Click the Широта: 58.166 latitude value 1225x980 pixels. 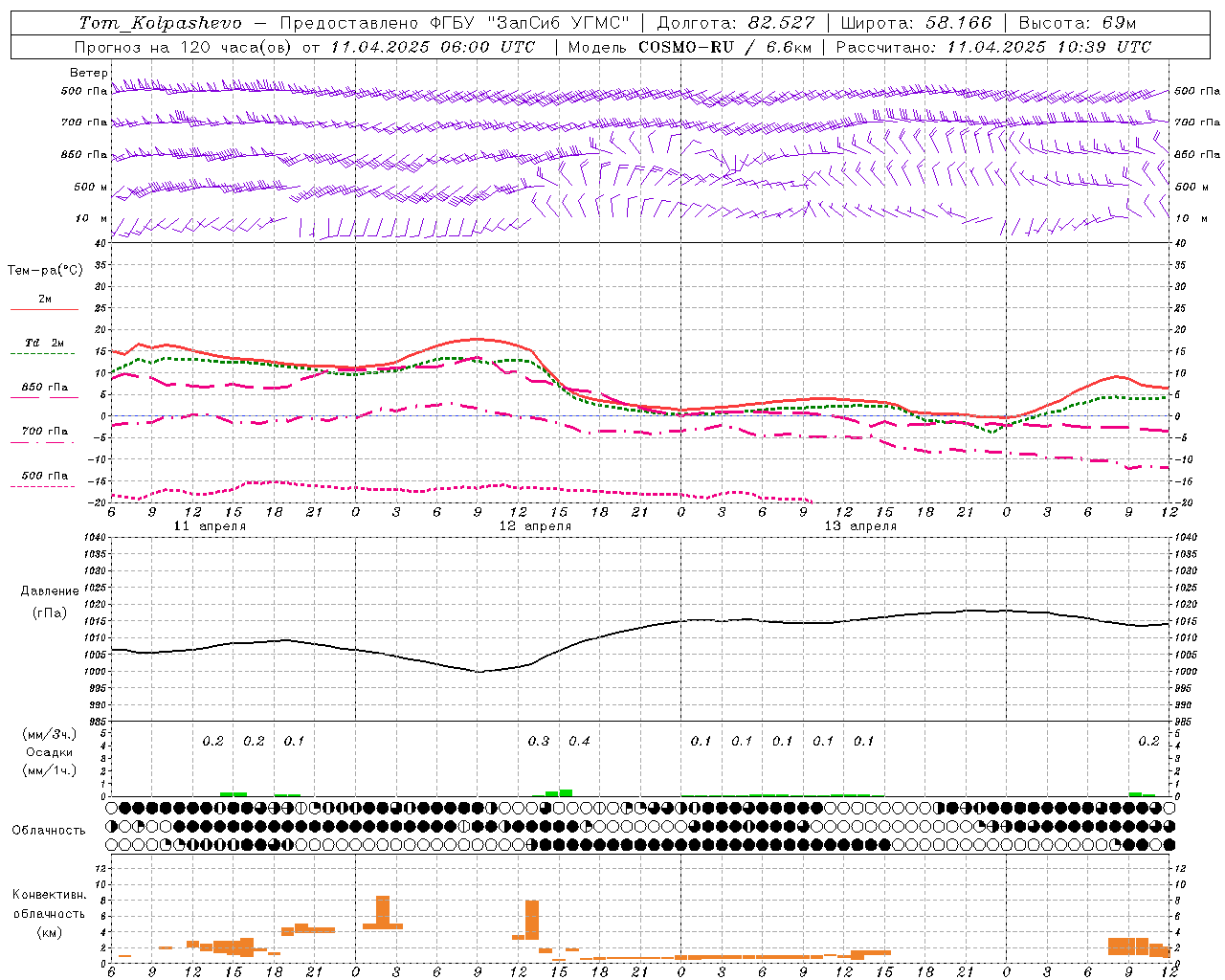coord(916,23)
